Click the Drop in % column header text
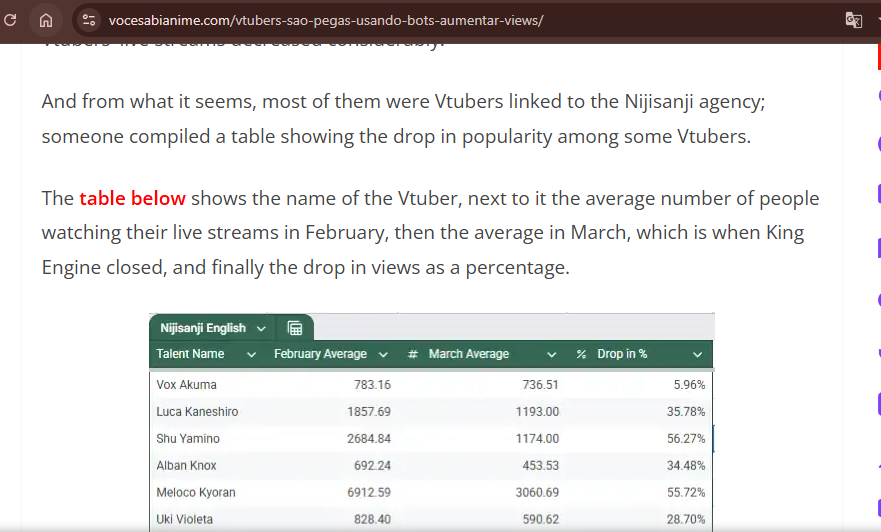 tap(622, 354)
